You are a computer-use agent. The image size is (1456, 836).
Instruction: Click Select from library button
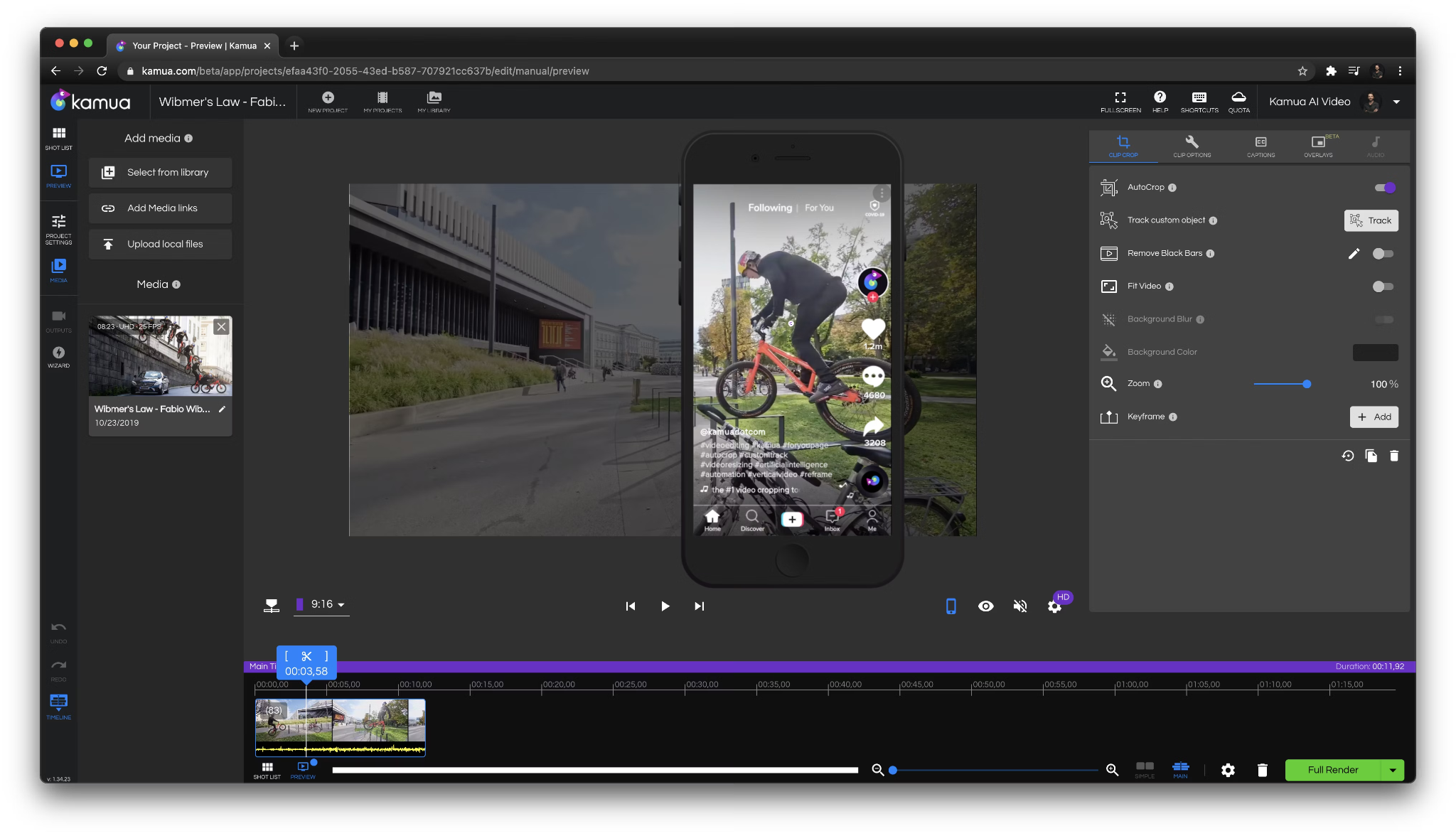(160, 173)
